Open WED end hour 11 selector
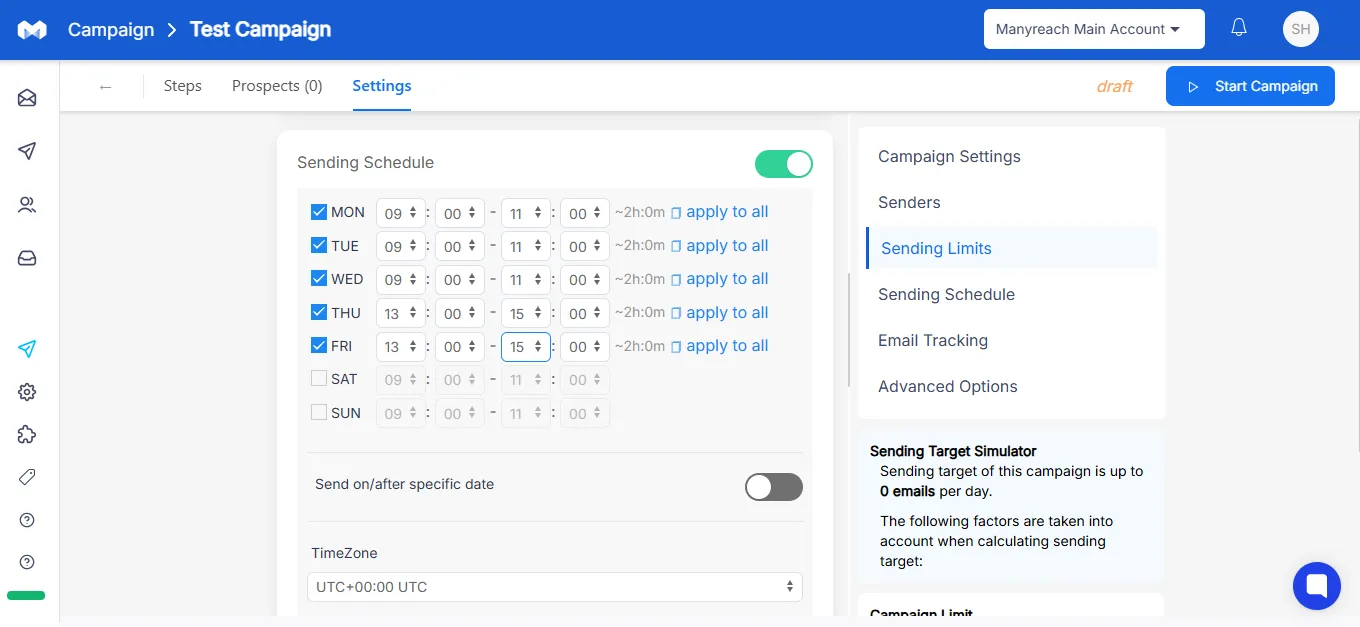Screen dimensions: 1360x627 click(526, 280)
